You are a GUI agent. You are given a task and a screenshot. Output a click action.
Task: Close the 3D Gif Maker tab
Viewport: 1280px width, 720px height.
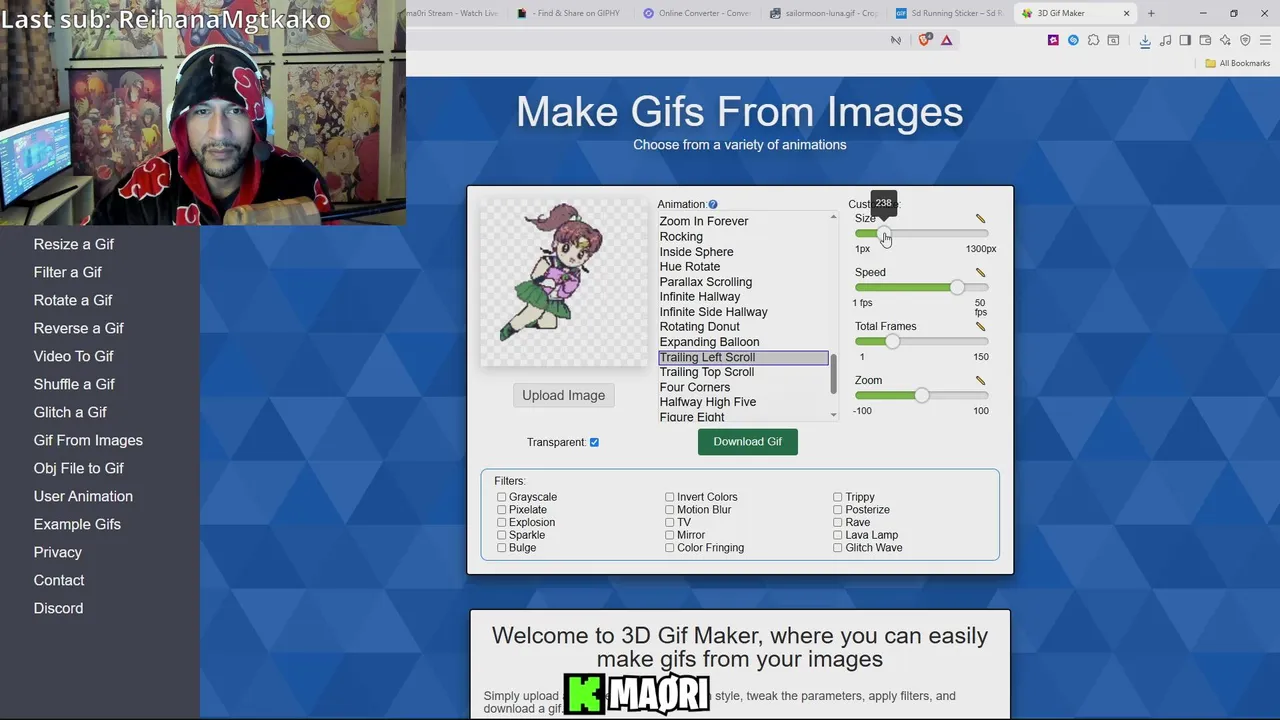pyautogui.click(x=1126, y=13)
